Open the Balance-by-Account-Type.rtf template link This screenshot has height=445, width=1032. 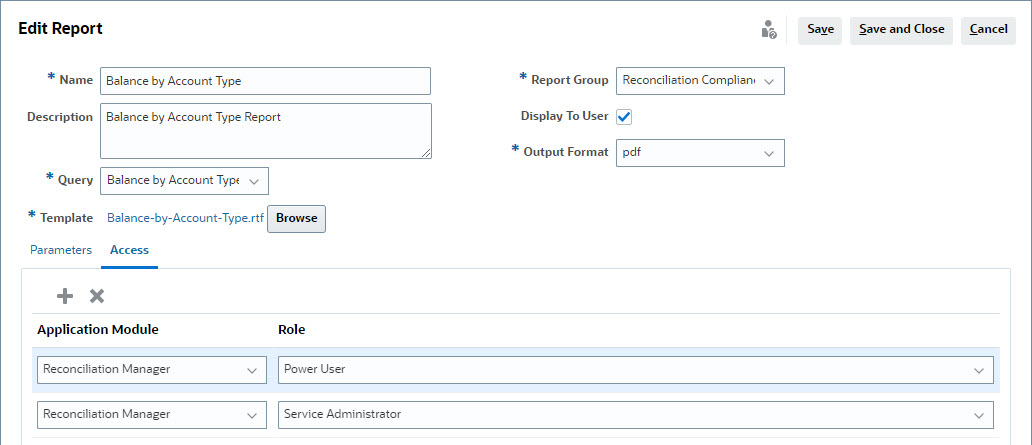point(185,218)
